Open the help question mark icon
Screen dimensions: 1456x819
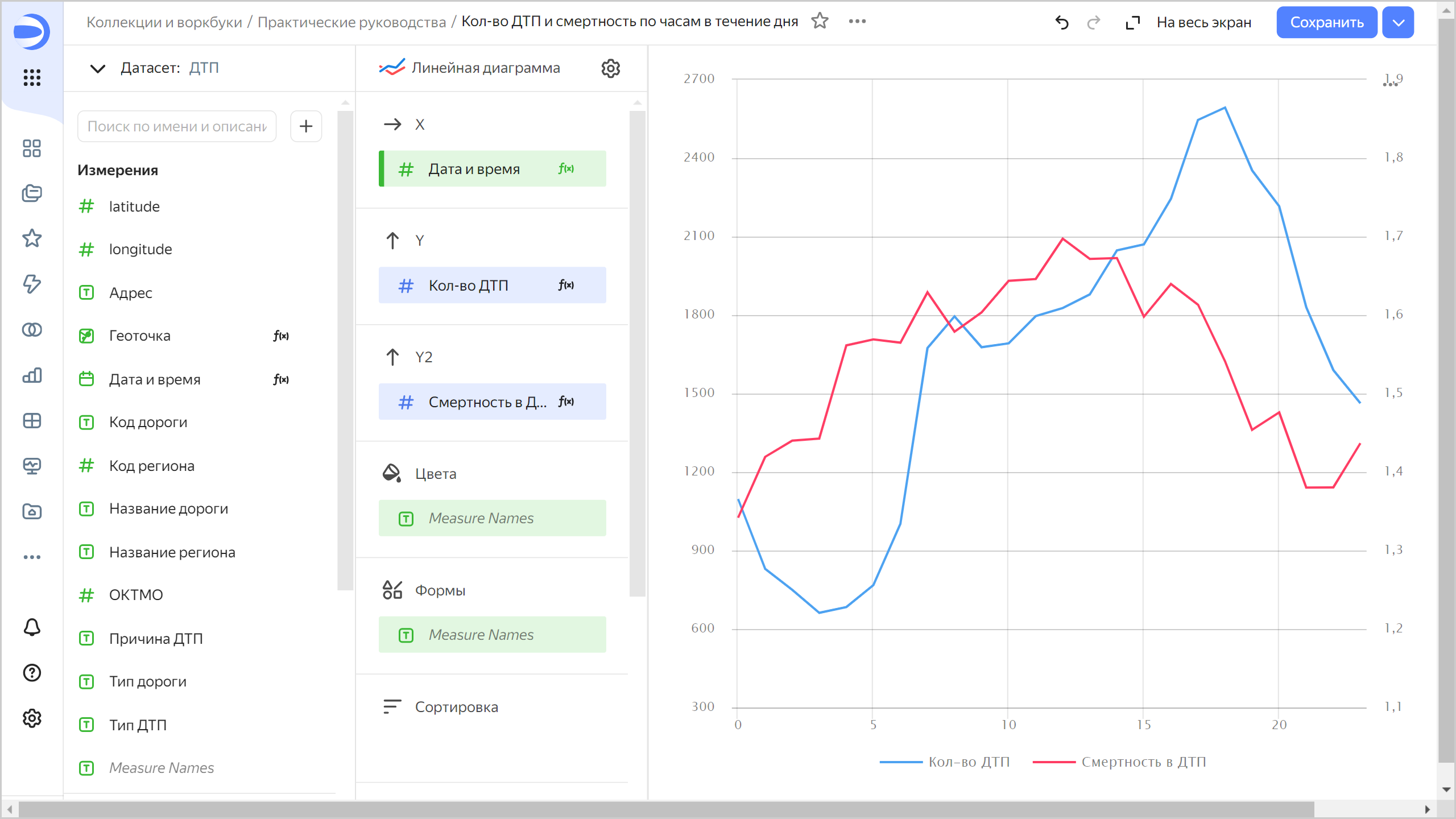[x=32, y=673]
